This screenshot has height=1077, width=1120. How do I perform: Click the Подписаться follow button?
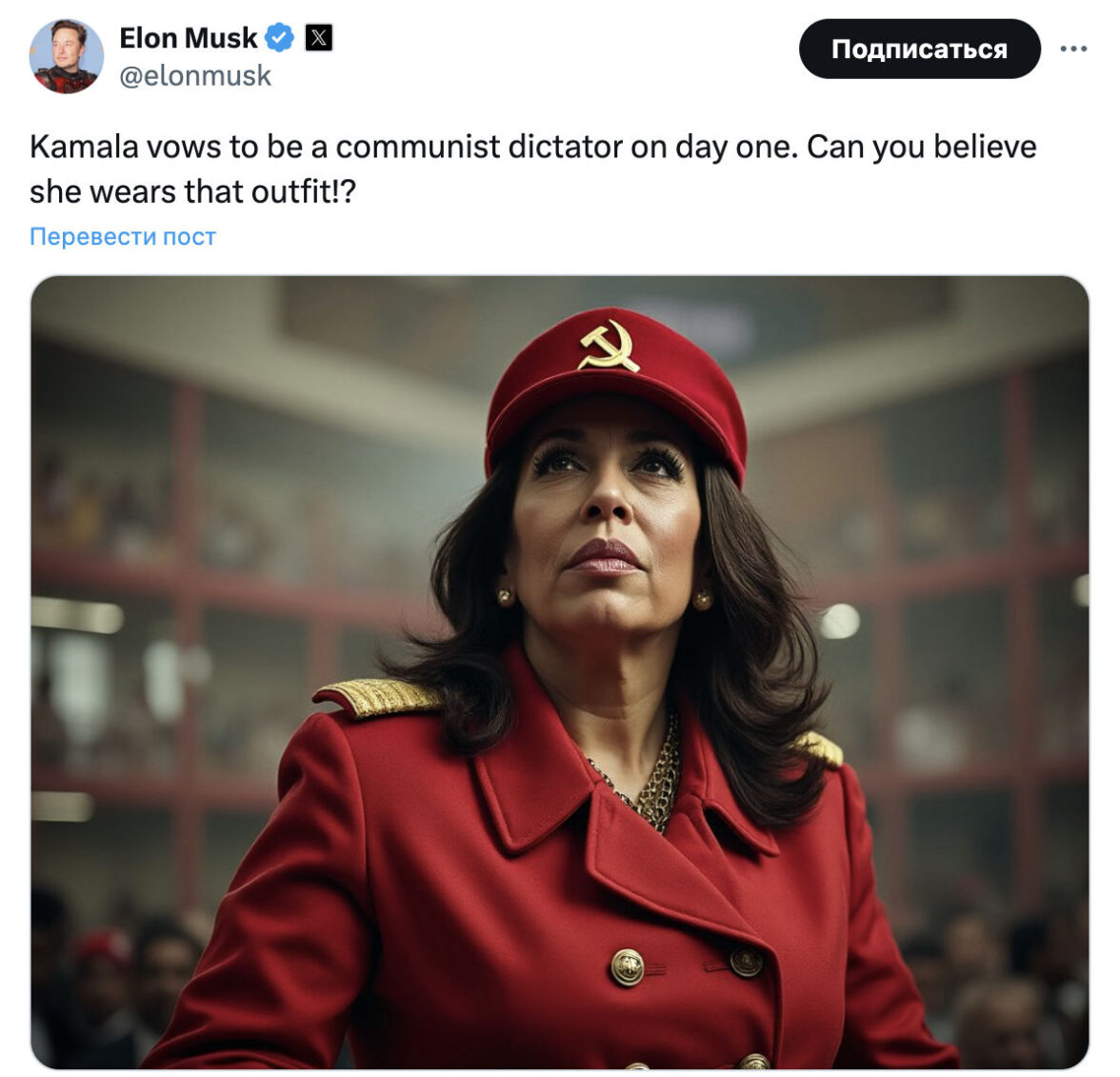pyautogui.click(x=919, y=49)
